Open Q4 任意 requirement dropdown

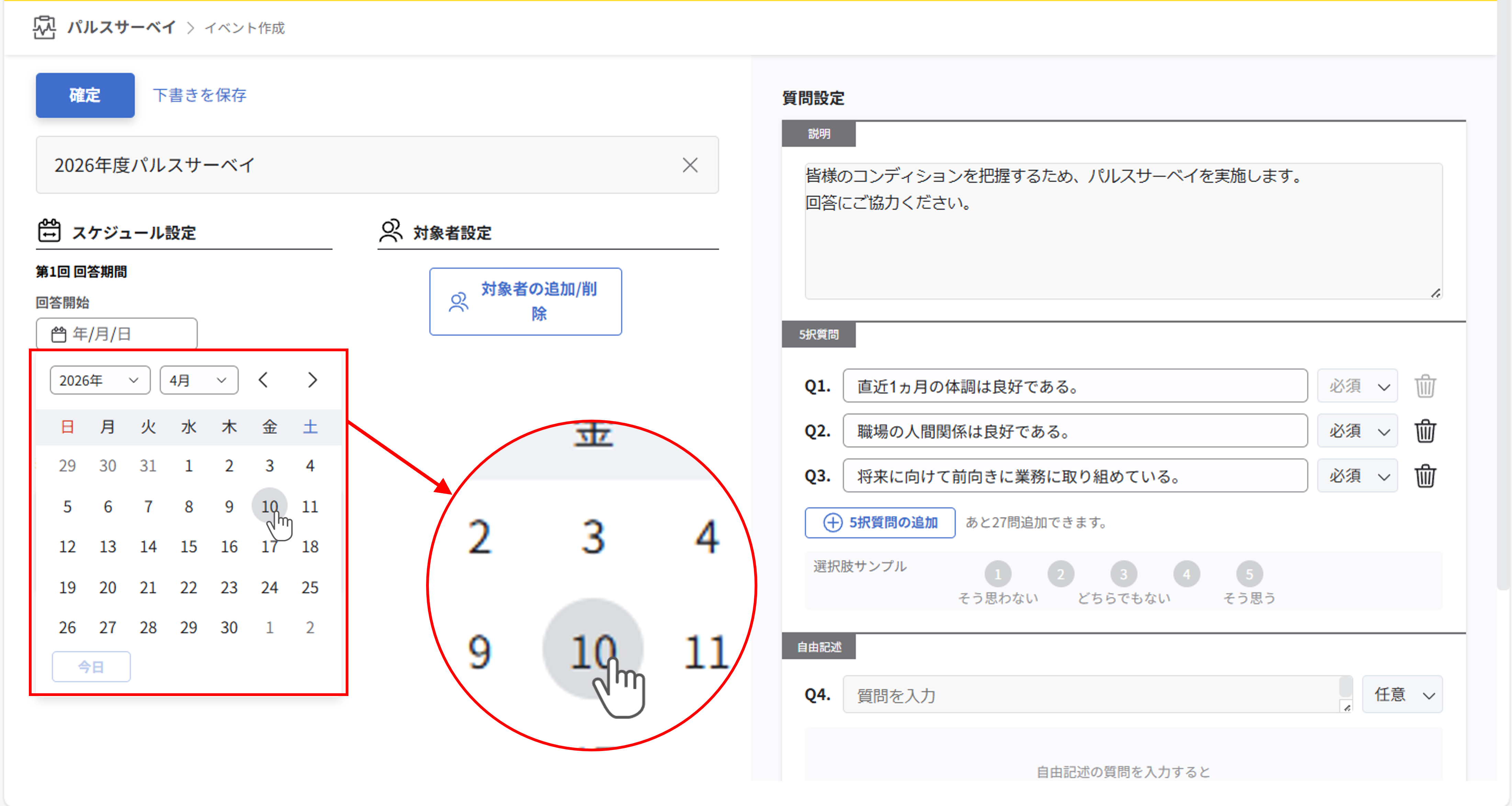coord(1402,695)
